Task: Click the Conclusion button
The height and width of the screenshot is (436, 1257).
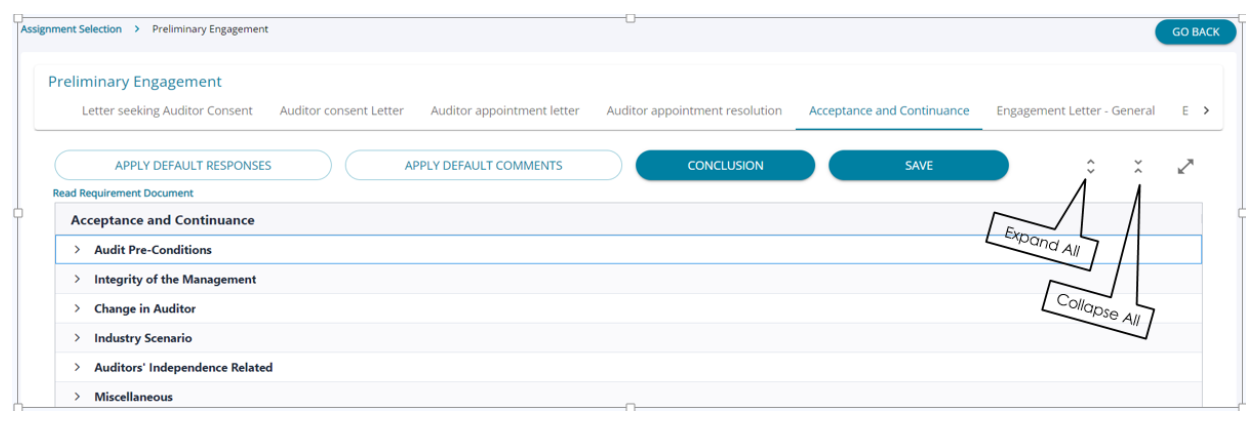Action: tap(725, 166)
